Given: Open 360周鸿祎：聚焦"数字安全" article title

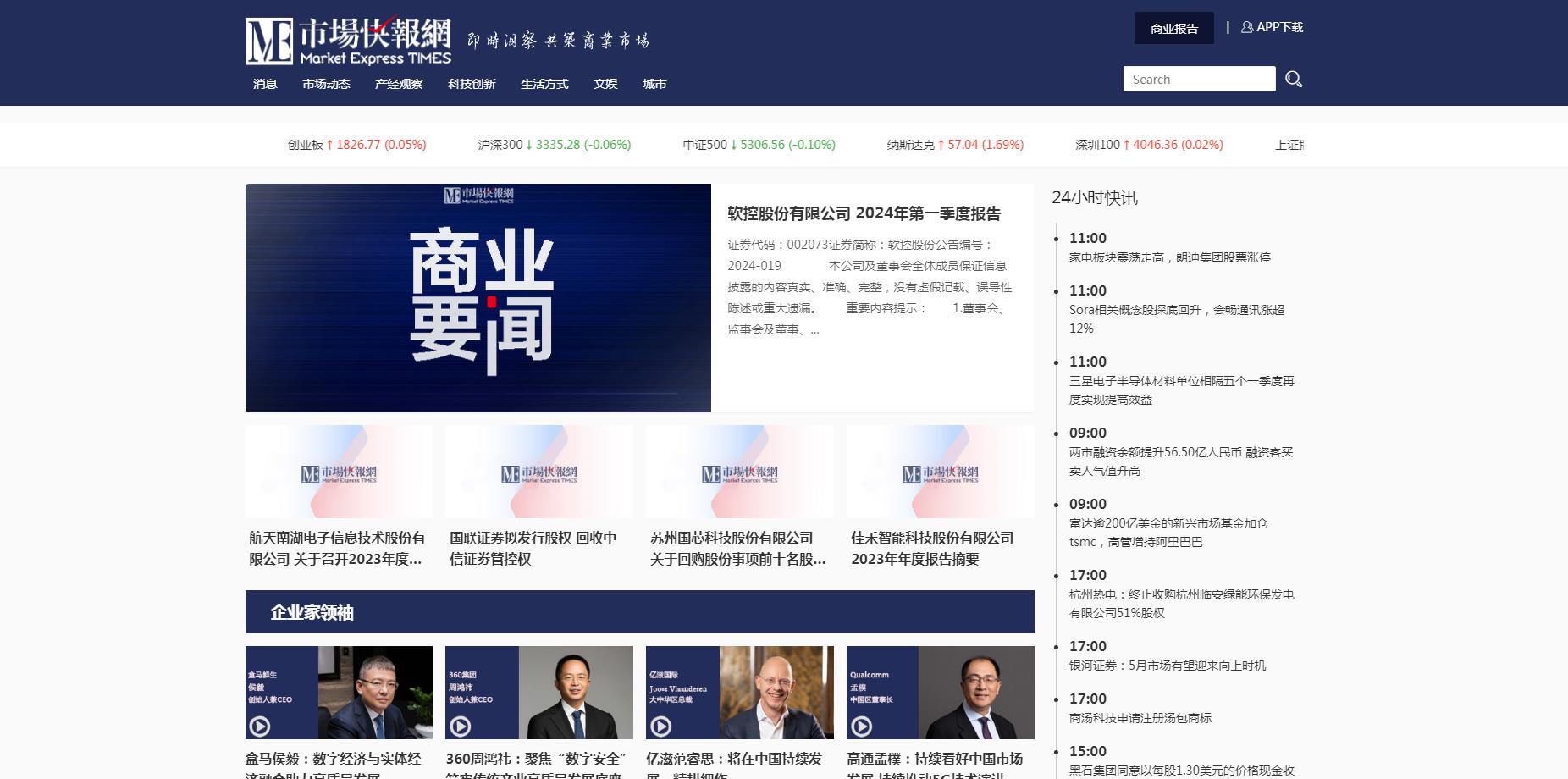Looking at the screenshot, I should click(536, 765).
